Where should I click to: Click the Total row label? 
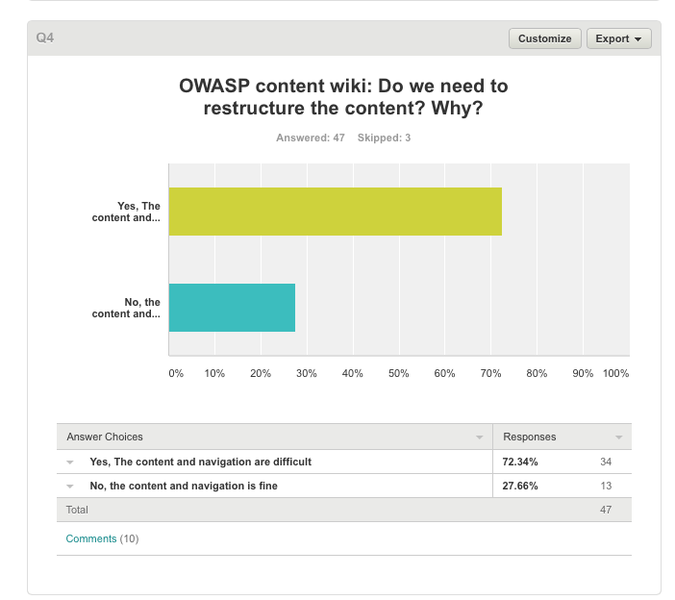click(77, 510)
